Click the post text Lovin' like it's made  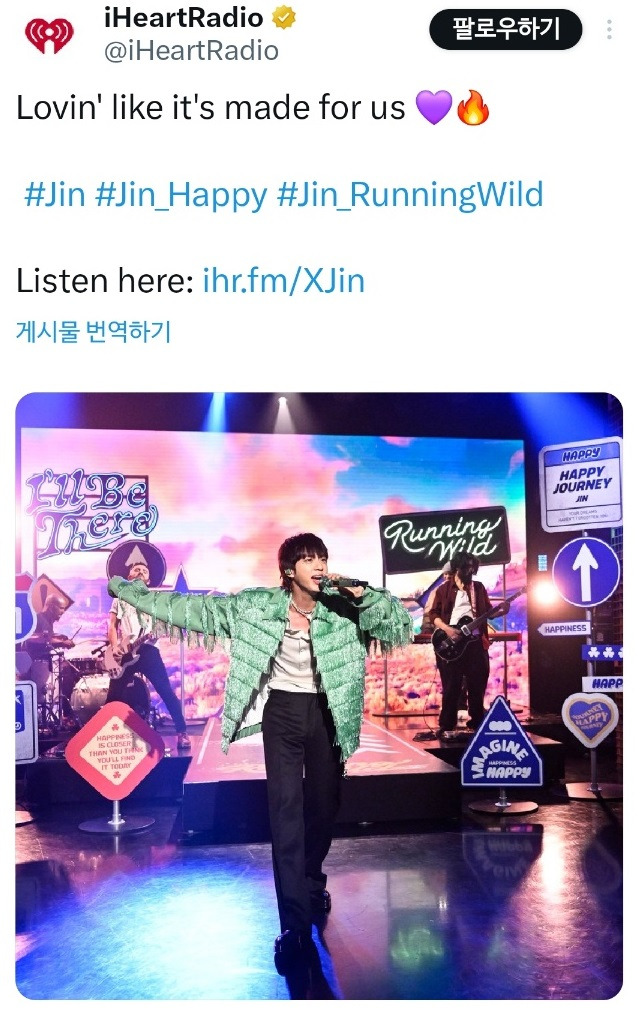210,107
